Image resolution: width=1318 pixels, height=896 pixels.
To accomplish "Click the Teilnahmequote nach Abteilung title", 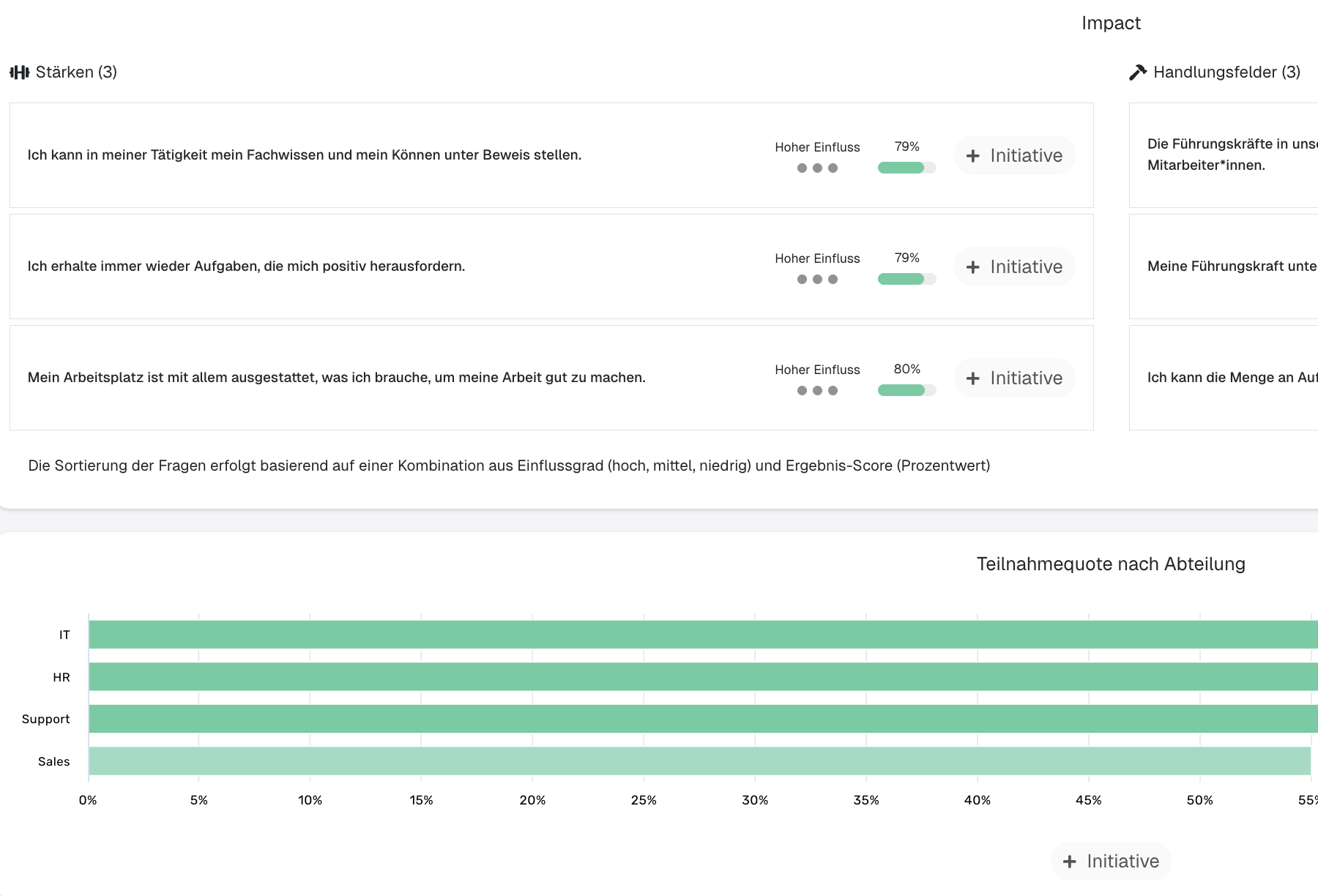I will coord(1111,564).
